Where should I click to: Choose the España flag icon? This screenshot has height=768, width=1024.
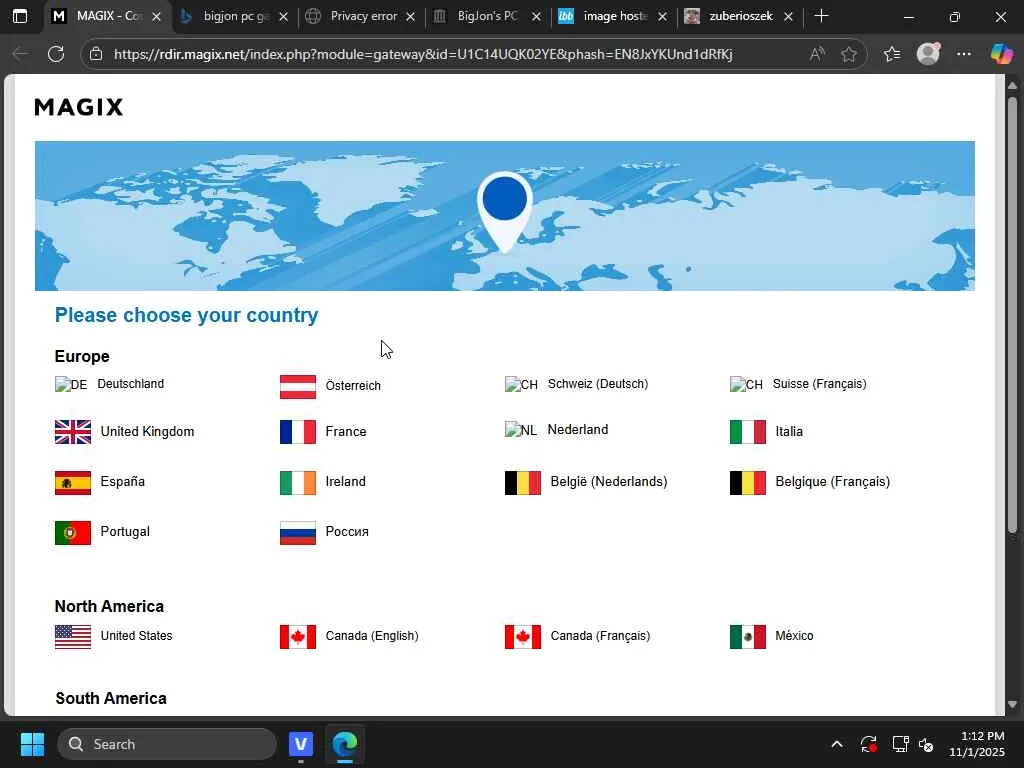coord(73,483)
